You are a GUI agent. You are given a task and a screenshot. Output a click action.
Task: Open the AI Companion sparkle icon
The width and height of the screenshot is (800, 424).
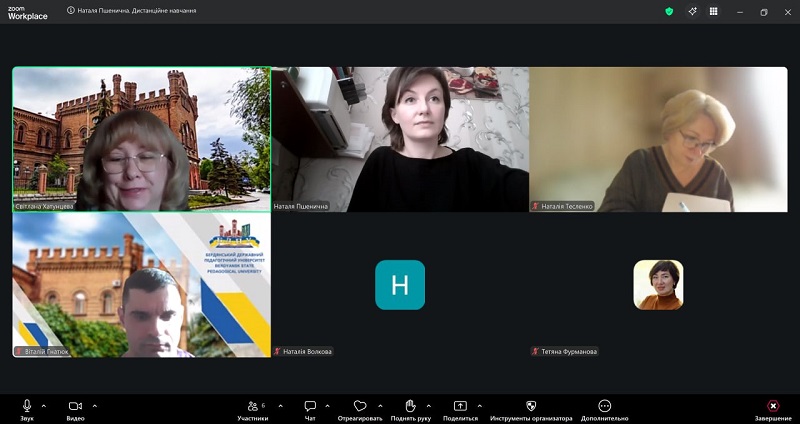click(692, 11)
